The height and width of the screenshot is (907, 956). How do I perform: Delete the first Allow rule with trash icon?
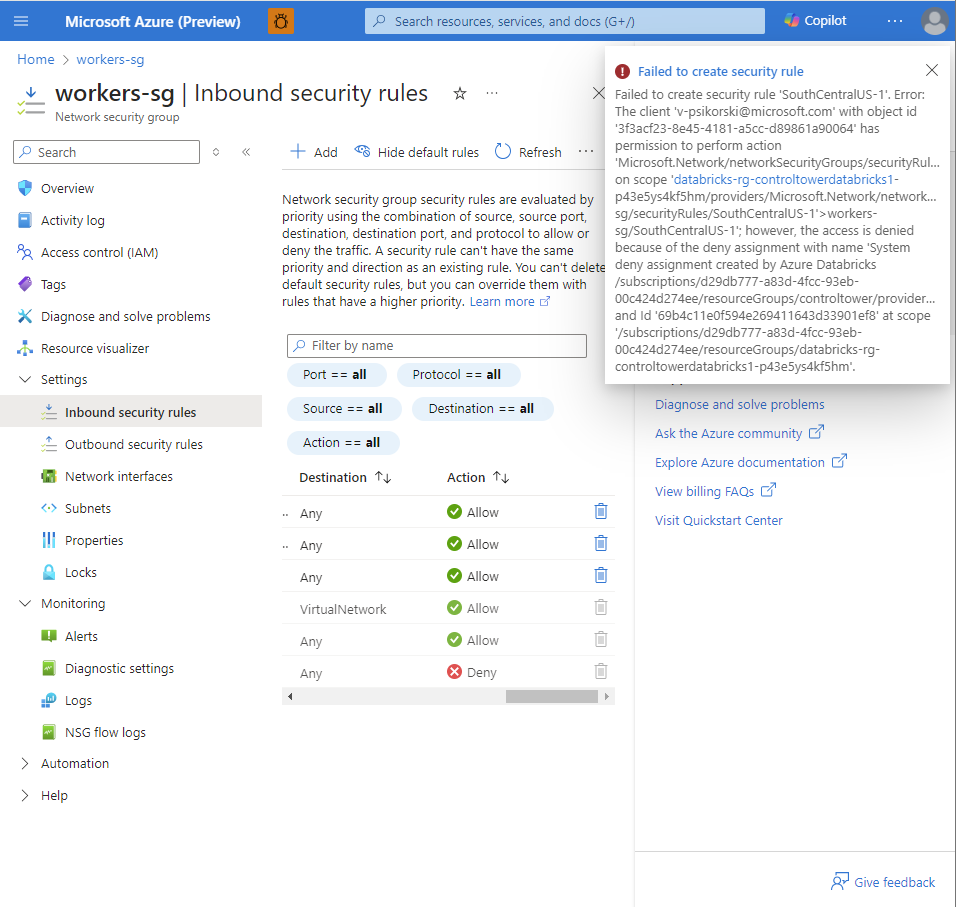(600, 511)
